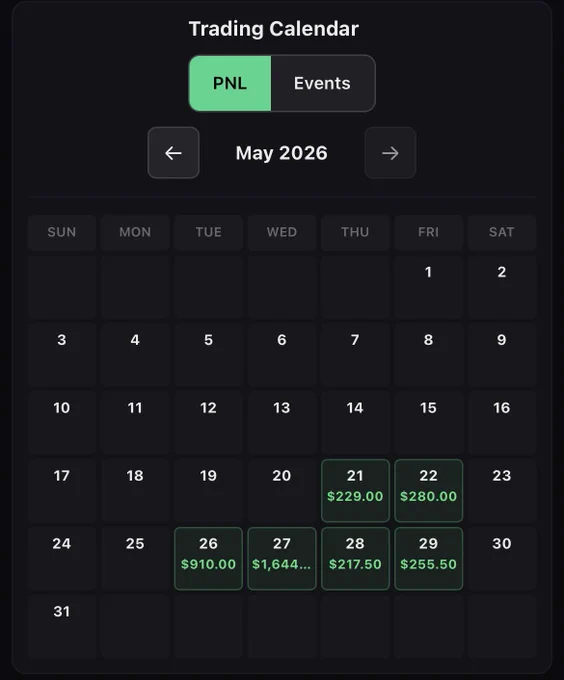564x680 pixels.
Task: Select May 28 with $217.50 profit
Action: coord(355,559)
